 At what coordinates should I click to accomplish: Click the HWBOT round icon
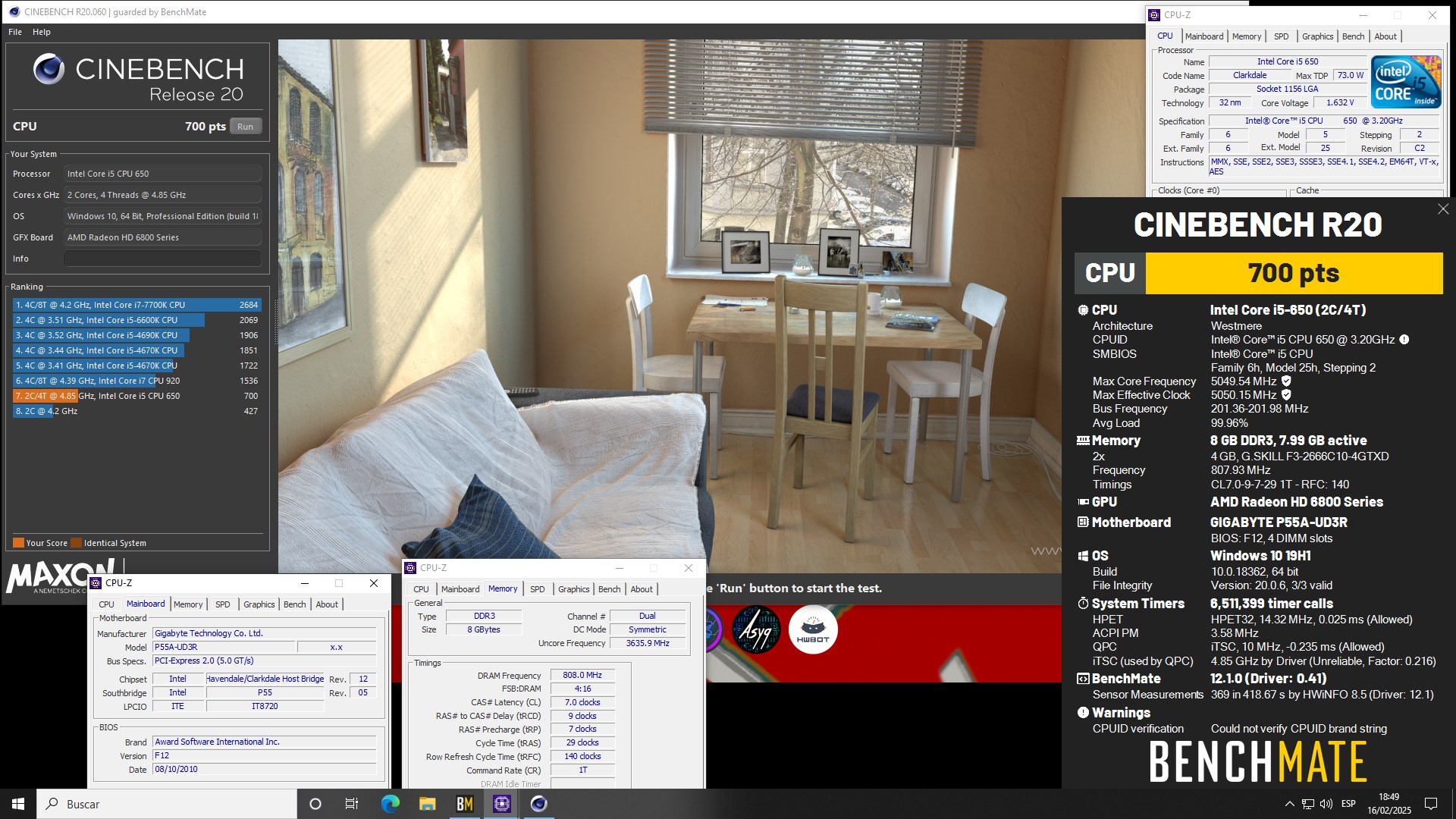click(x=813, y=629)
